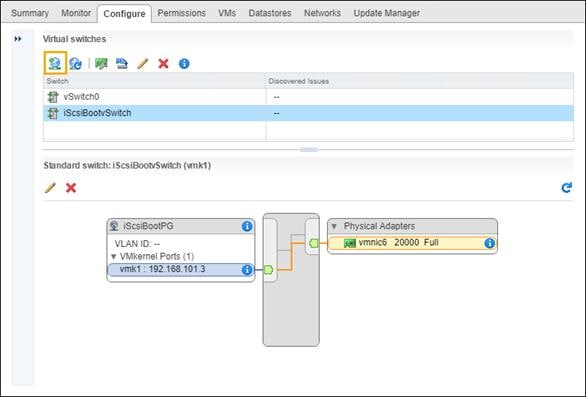
Task: Switch to the Permissions tab
Action: click(x=182, y=13)
